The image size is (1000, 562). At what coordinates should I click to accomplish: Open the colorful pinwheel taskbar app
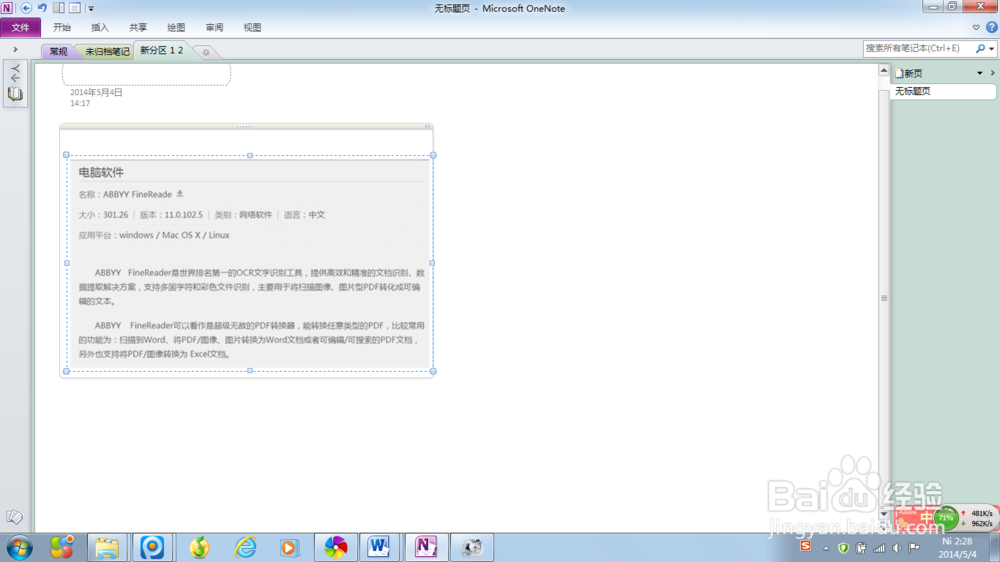(335, 547)
